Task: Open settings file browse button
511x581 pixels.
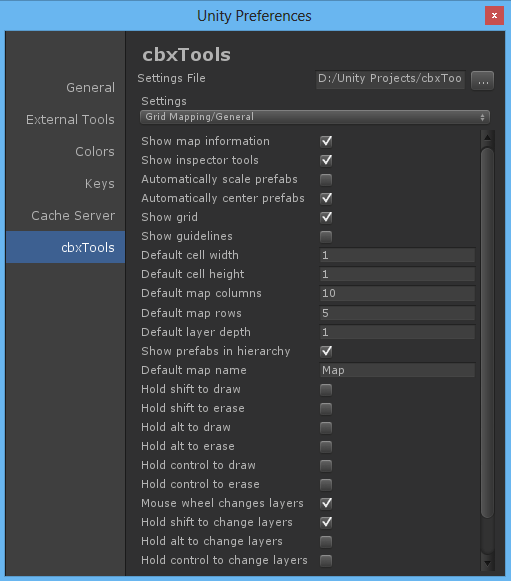Action: click(482, 80)
